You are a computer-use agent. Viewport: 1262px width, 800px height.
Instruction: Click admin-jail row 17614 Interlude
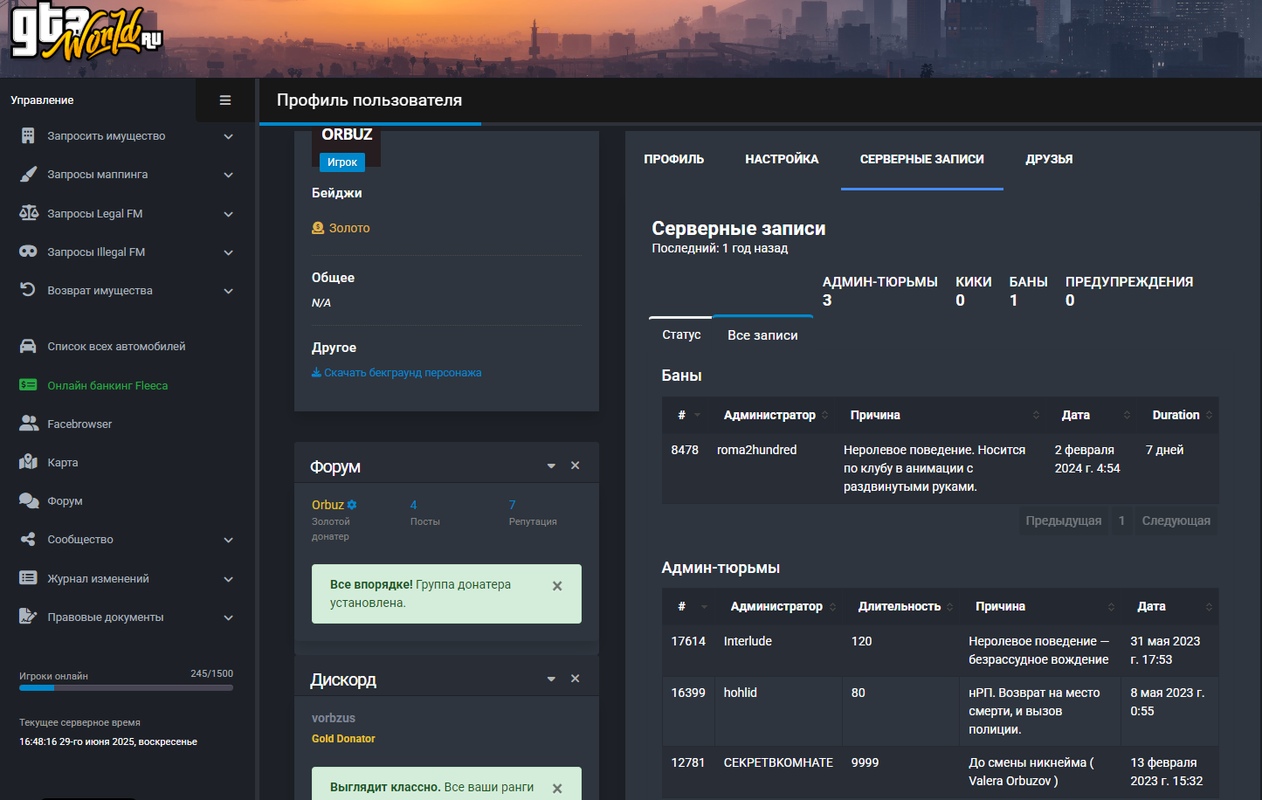tap(940, 650)
